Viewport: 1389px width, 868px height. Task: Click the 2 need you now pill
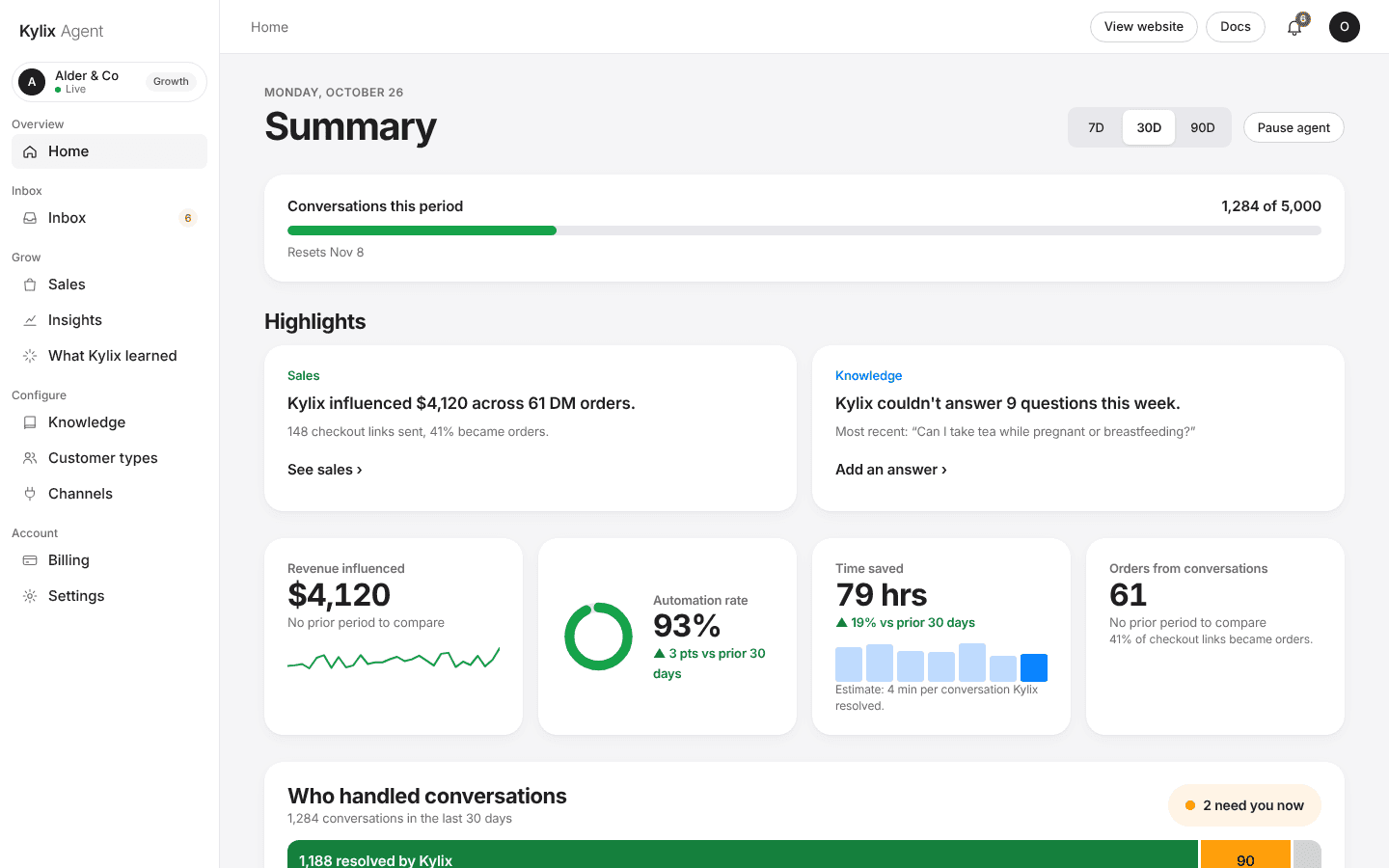click(x=1244, y=805)
